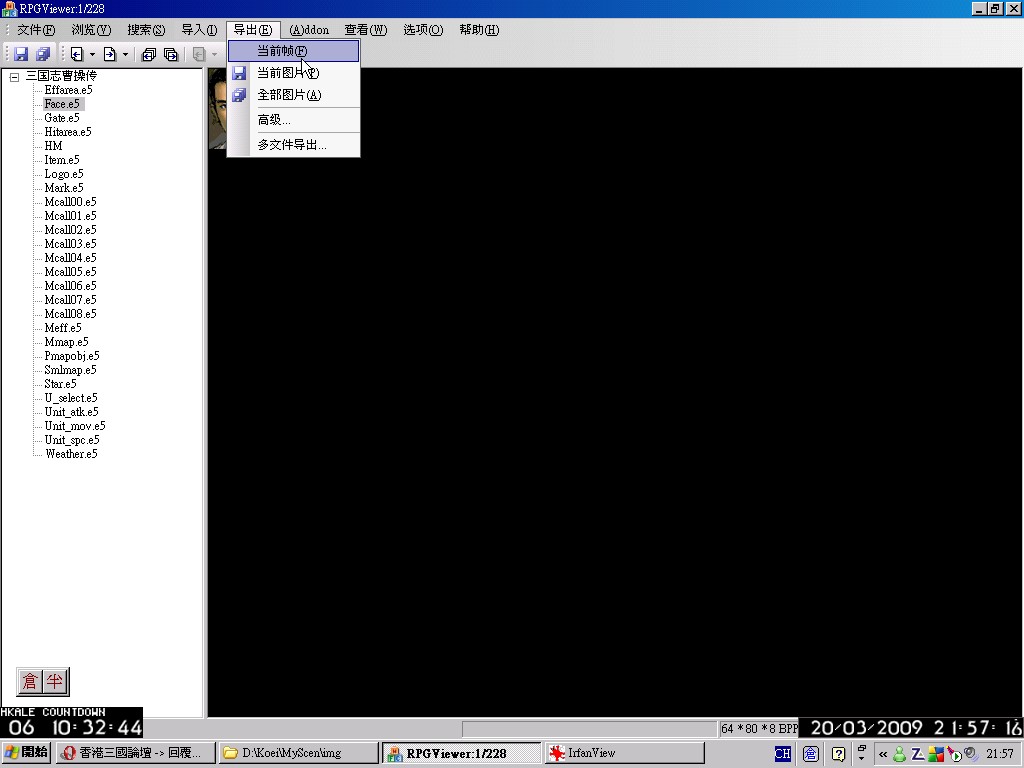Choose 全部图片(A) in the export menu
Viewport: 1024px width, 768px height.
pyautogui.click(x=293, y=95)
